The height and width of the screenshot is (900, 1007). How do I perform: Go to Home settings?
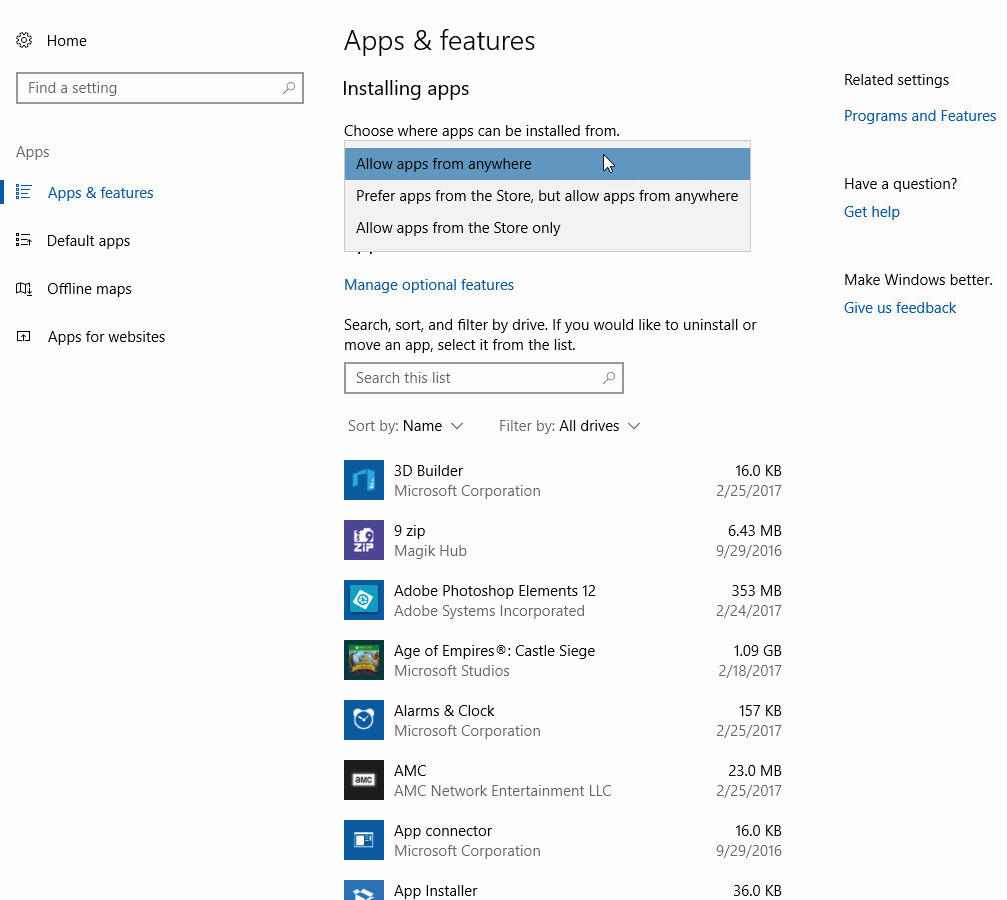tap(67, 40)
